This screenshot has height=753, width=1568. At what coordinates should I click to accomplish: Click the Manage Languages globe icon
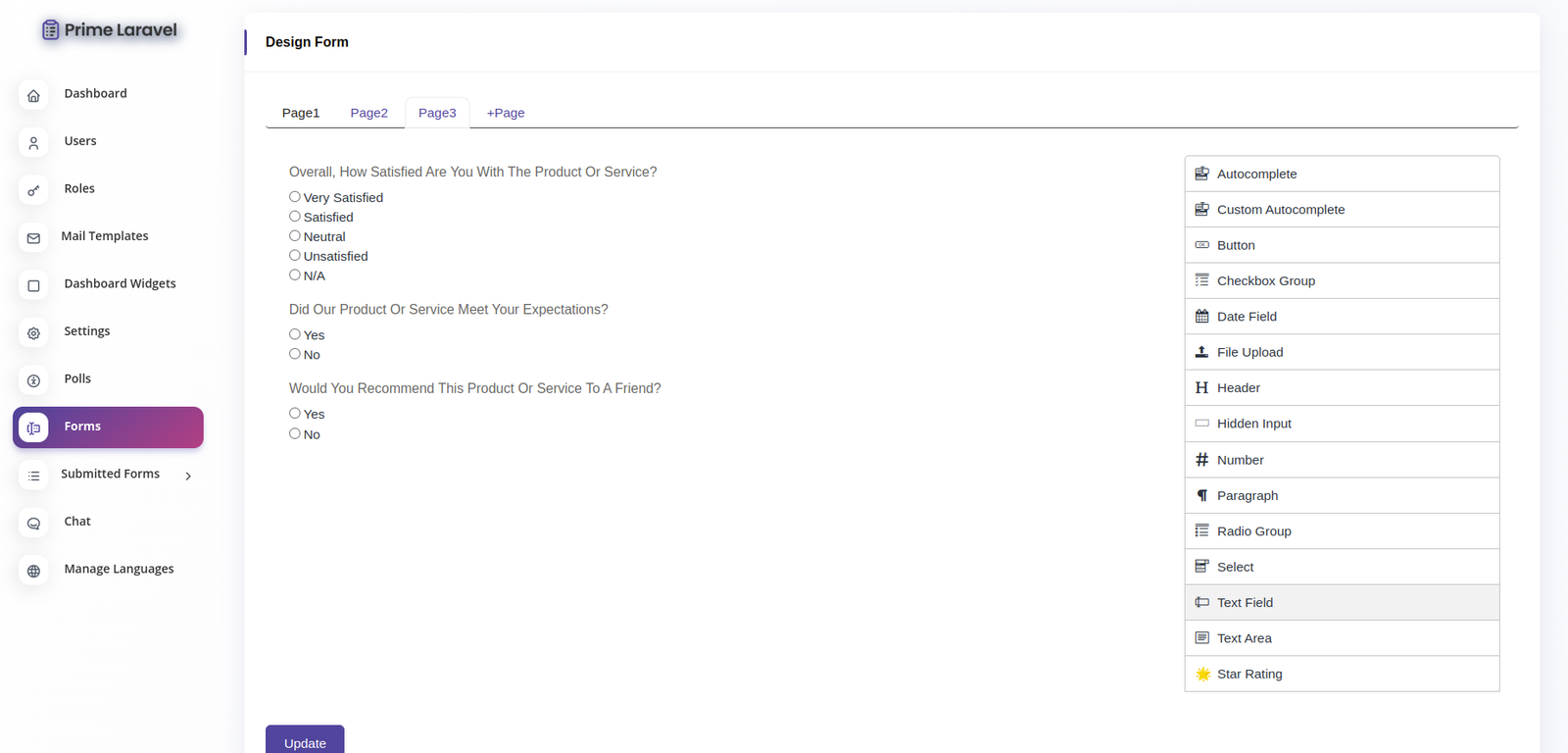[33, 571]
